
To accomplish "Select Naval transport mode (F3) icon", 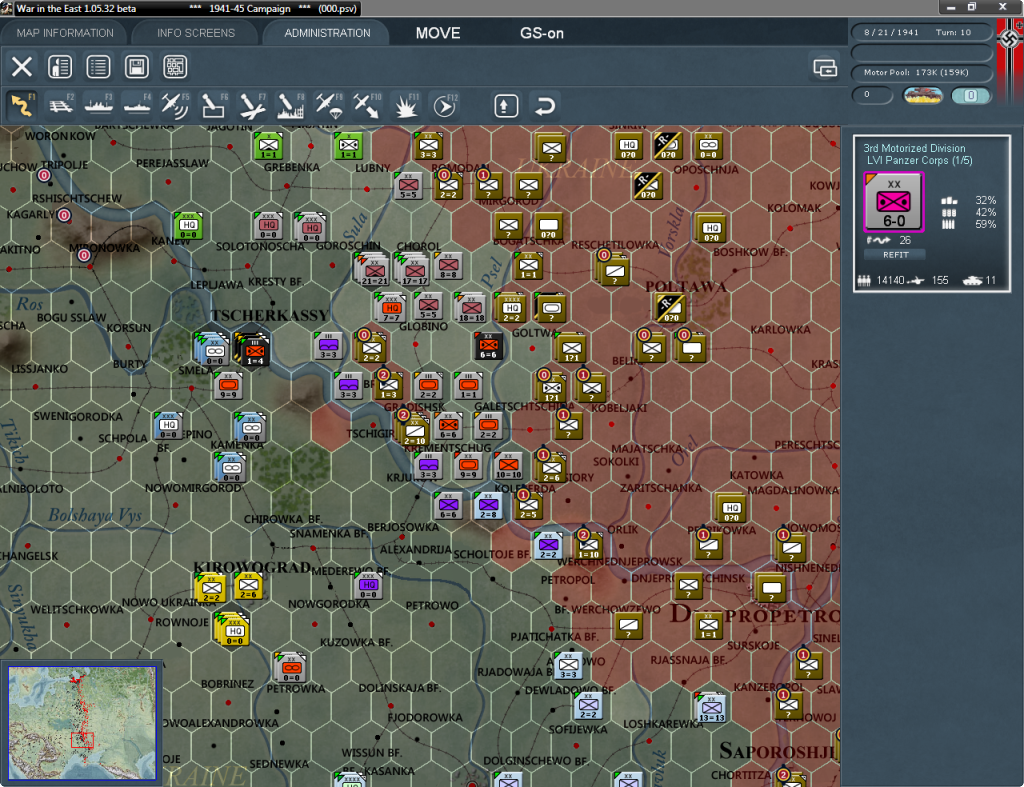I will tap(99, 105).
